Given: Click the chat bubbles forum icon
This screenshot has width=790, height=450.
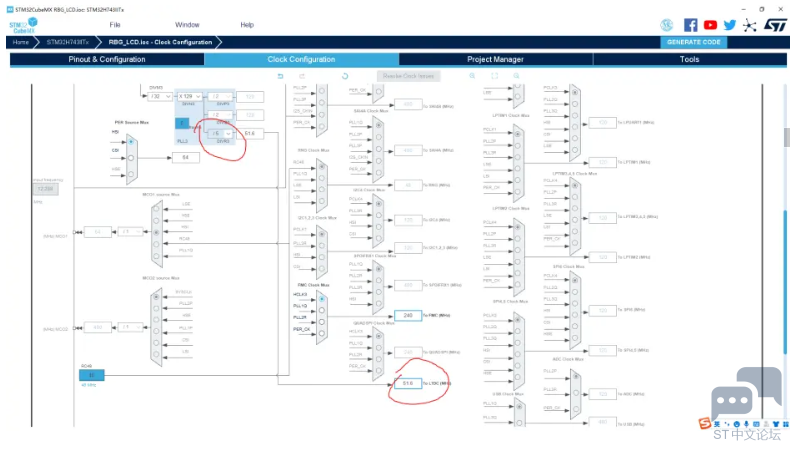Looking at the screenshot, I should (746, 394).
